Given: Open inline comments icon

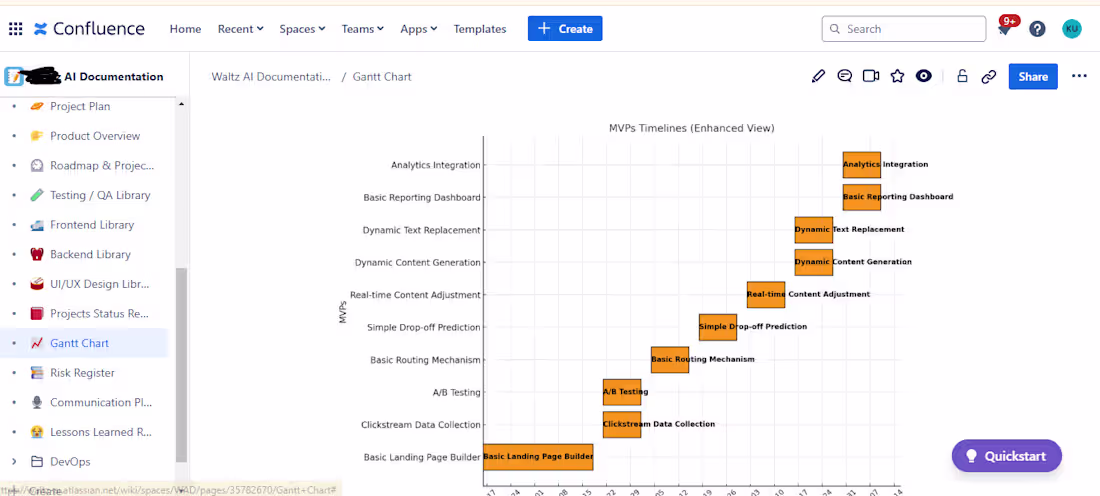Looking at the screenshot, I should (x=845, y=76).
